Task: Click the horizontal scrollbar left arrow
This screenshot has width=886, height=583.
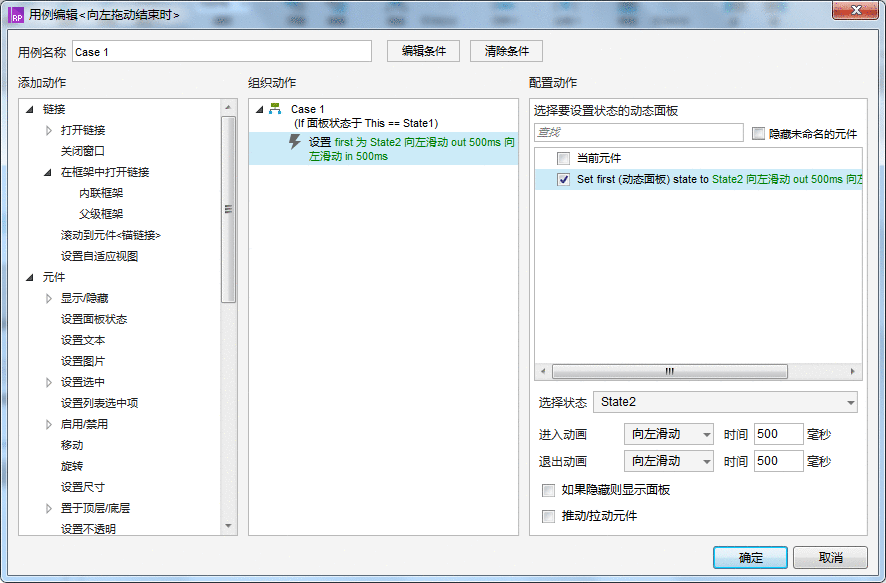Action: (542, 372)
